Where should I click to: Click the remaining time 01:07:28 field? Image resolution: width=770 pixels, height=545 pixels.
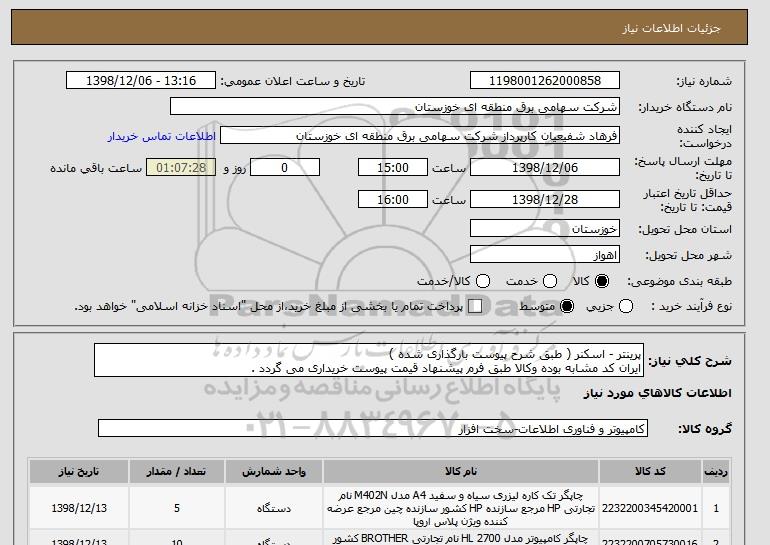[181, 167]
